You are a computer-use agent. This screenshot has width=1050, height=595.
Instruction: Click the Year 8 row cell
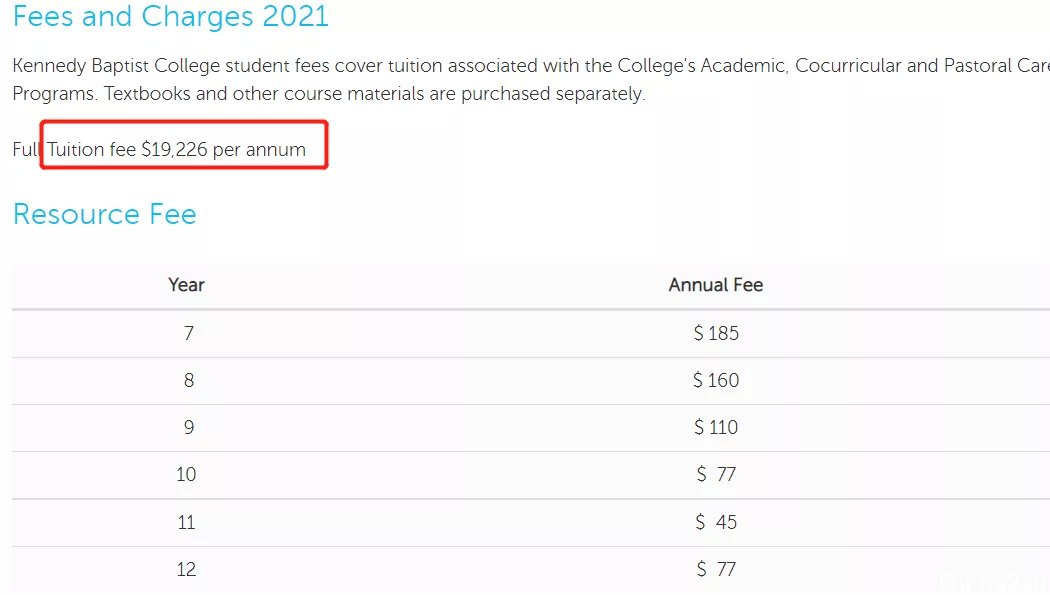tap(189, 380)
